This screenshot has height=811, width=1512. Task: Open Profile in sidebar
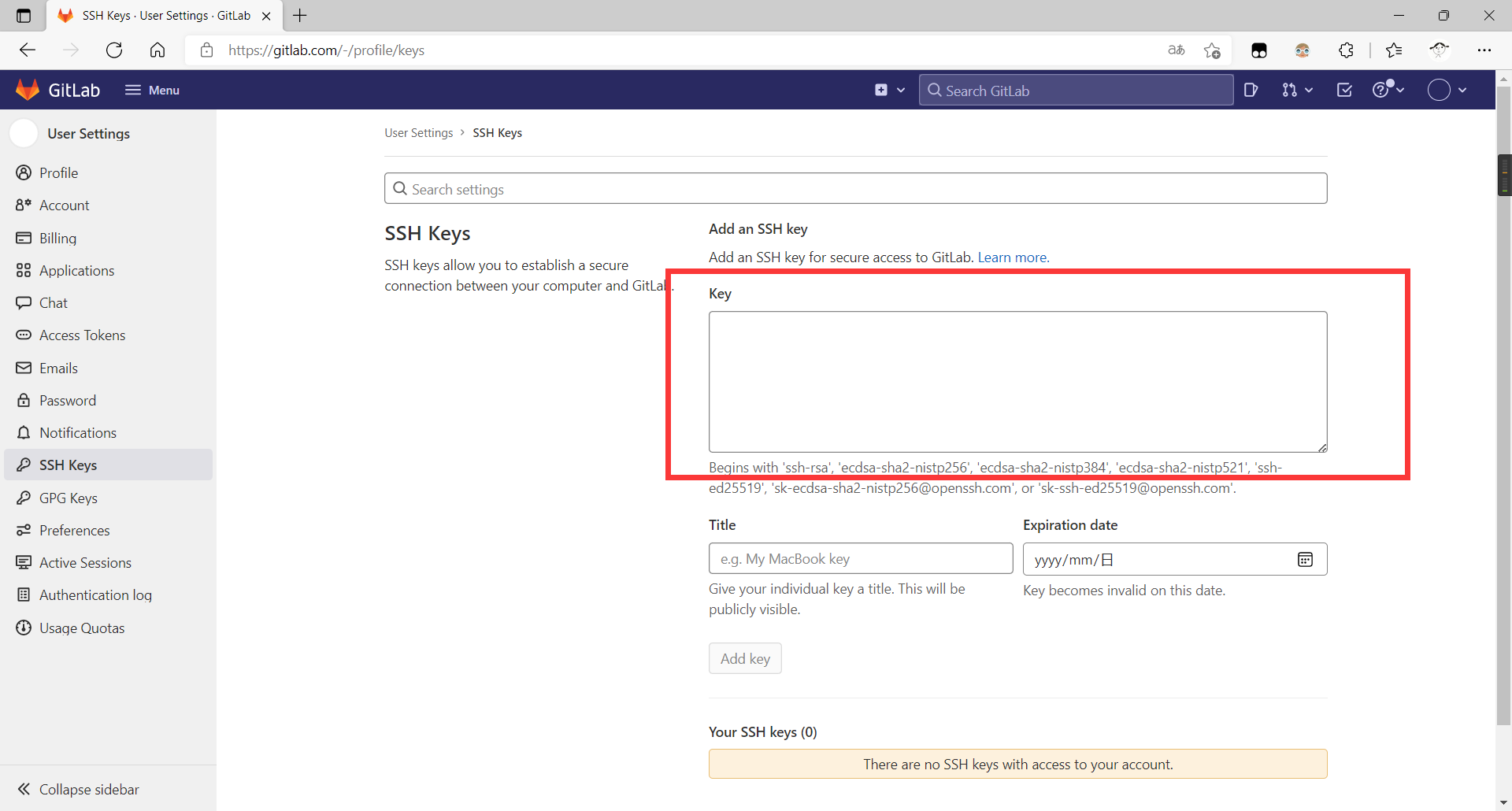(x=109, y=172)
